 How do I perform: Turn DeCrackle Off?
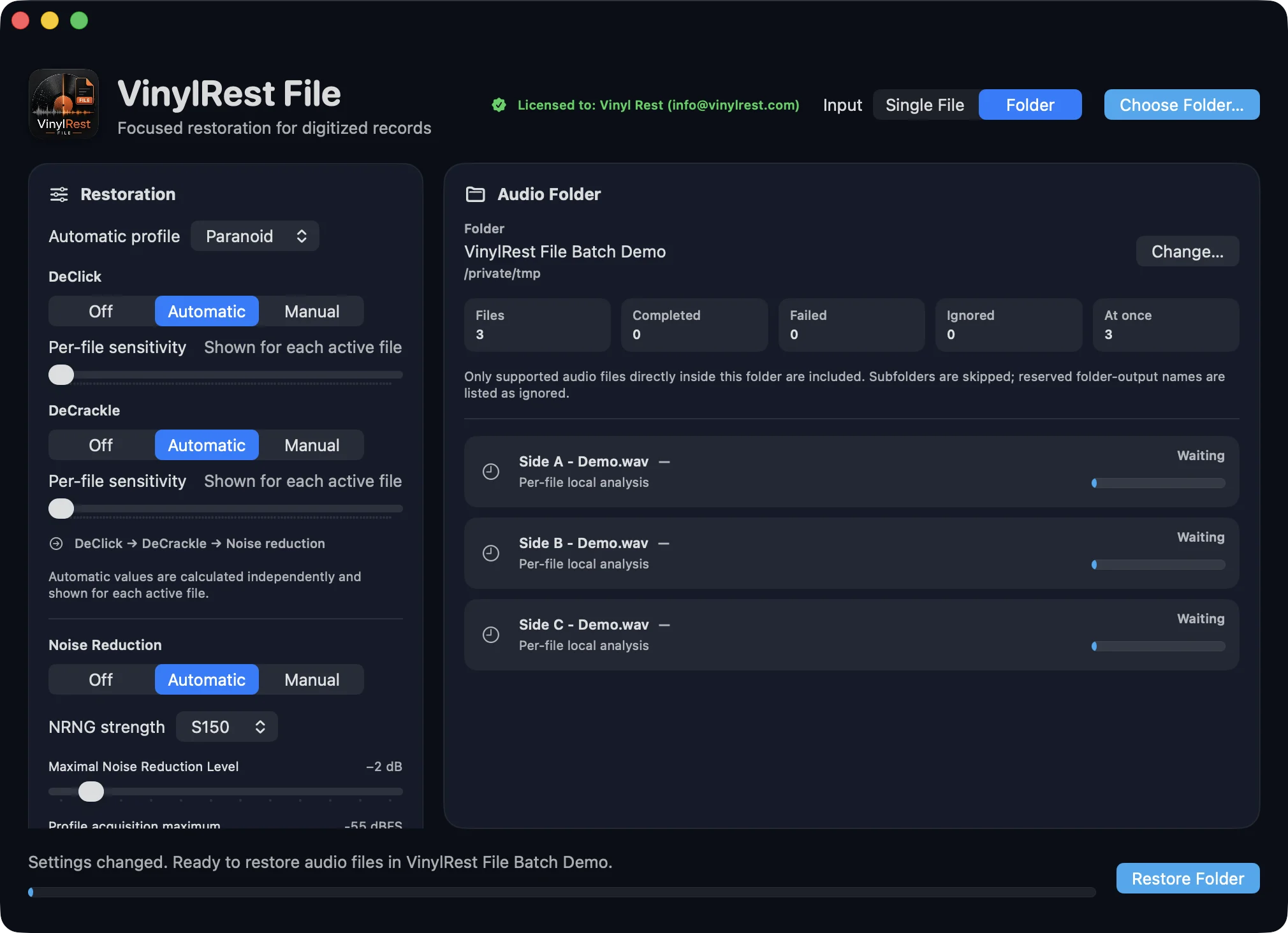[x=101, y=445]
